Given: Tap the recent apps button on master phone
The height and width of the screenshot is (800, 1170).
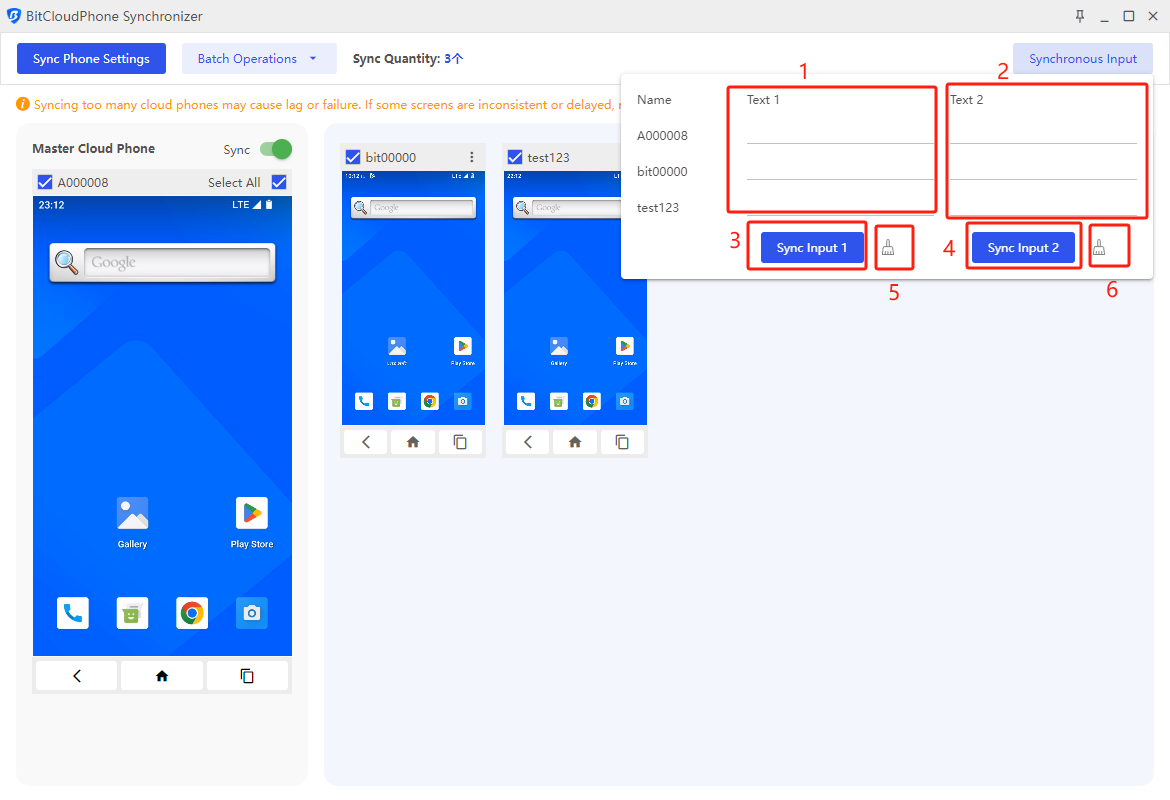Looking at the screenshot, I should 247,676.
